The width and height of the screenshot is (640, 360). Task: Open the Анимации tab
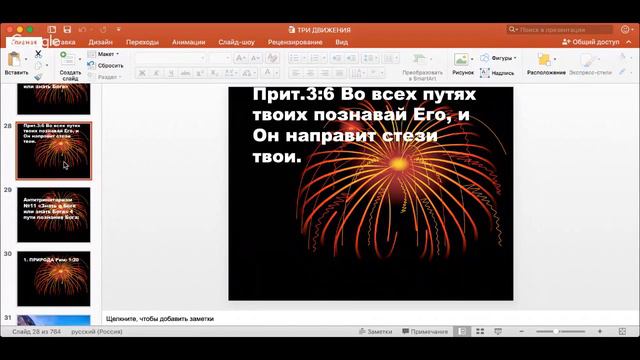pyautogui.click(x=188, y=42)
